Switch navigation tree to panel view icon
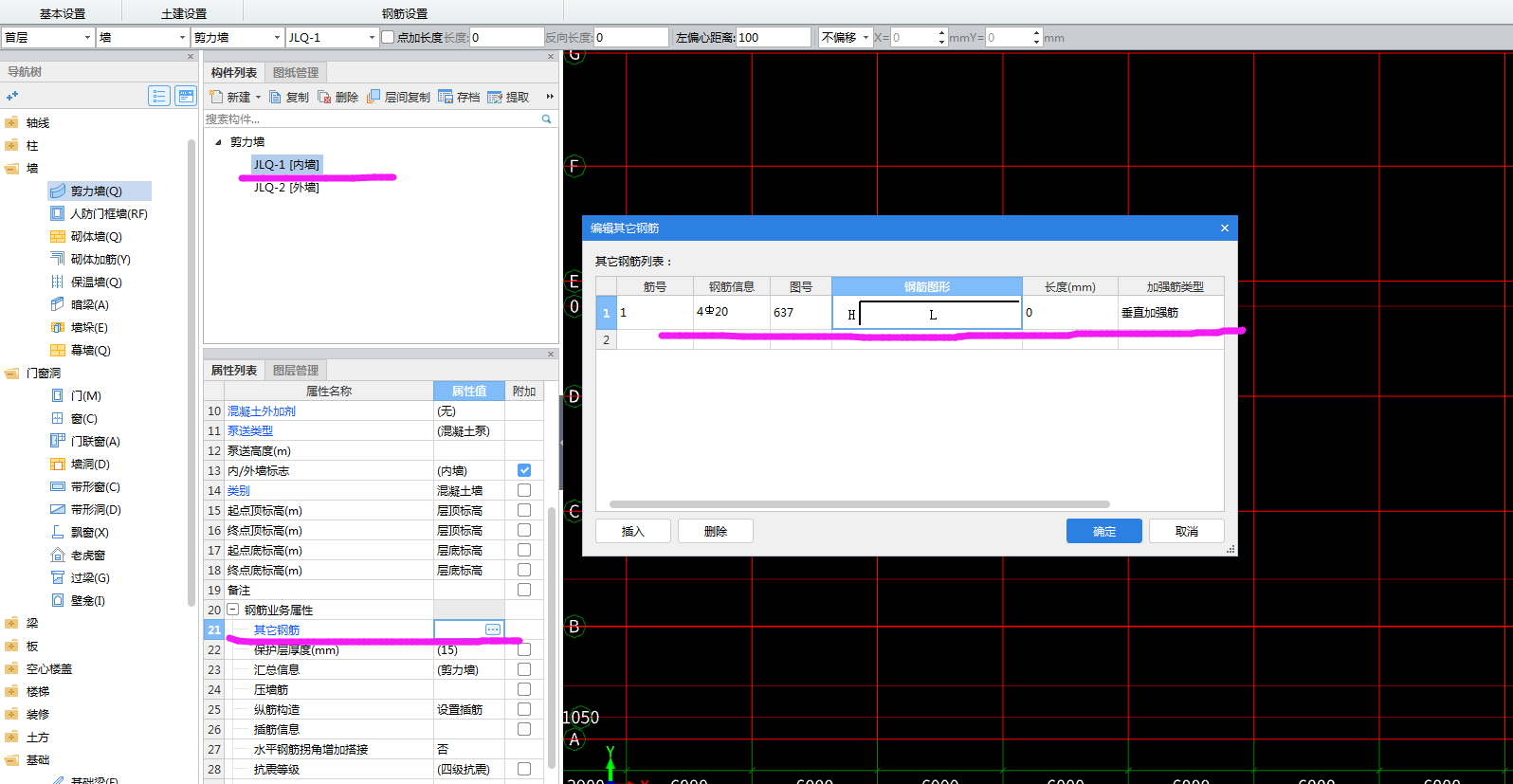This screenshot has width=1513, height=784. point(186,96)
